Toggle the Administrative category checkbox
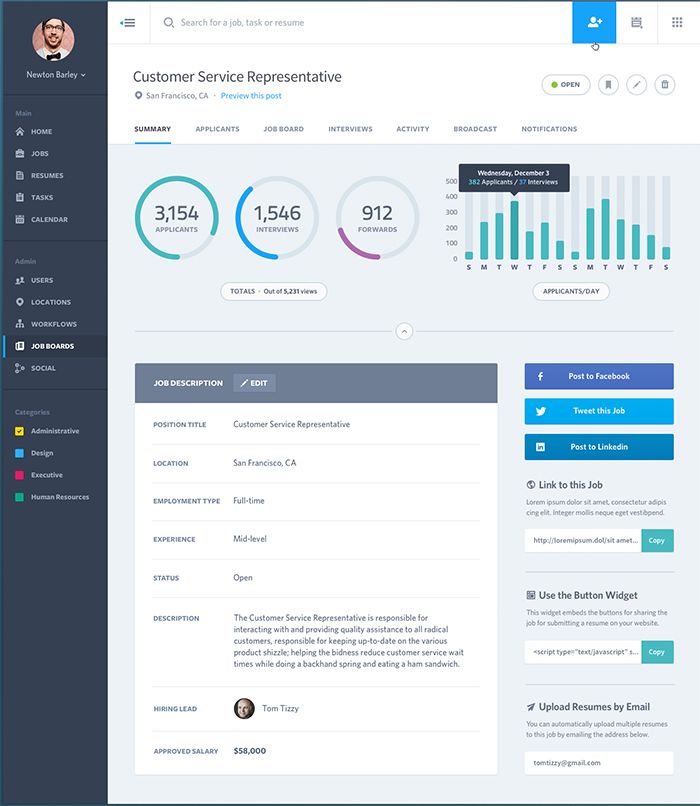Viewport: 700px width, 806px height. pyautogui.click(x=20, y=432)
